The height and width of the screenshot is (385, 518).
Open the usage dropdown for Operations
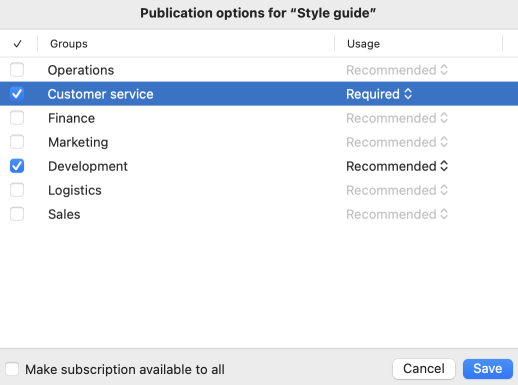tap(397, 70)
